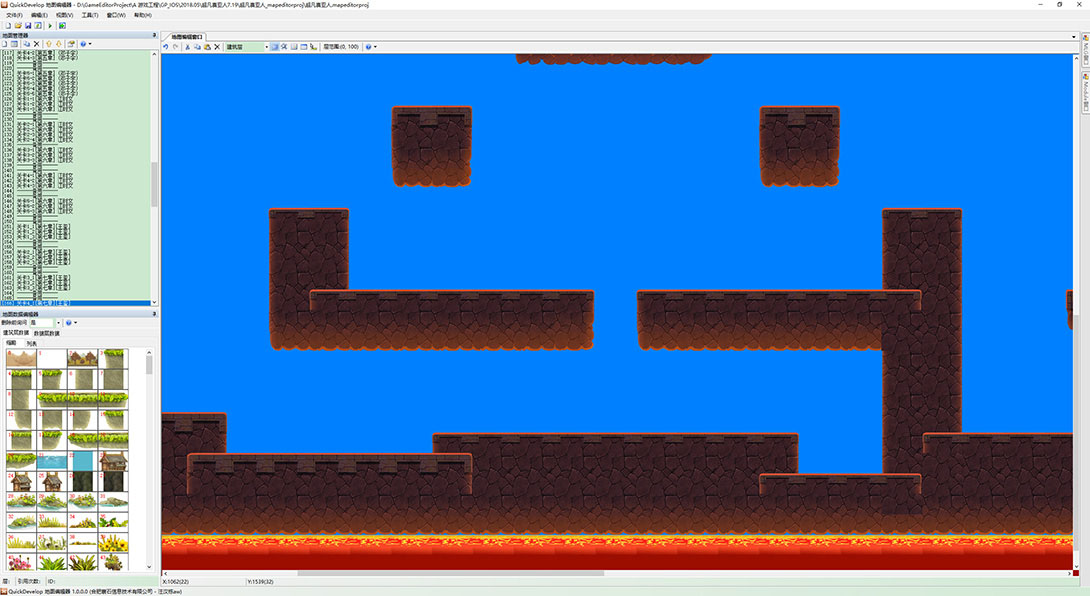Open dropdown arrow beside data editor help icon
The width and height of the screenshot is (1090, 596).
pyautogui.click(x=75, y=323)
